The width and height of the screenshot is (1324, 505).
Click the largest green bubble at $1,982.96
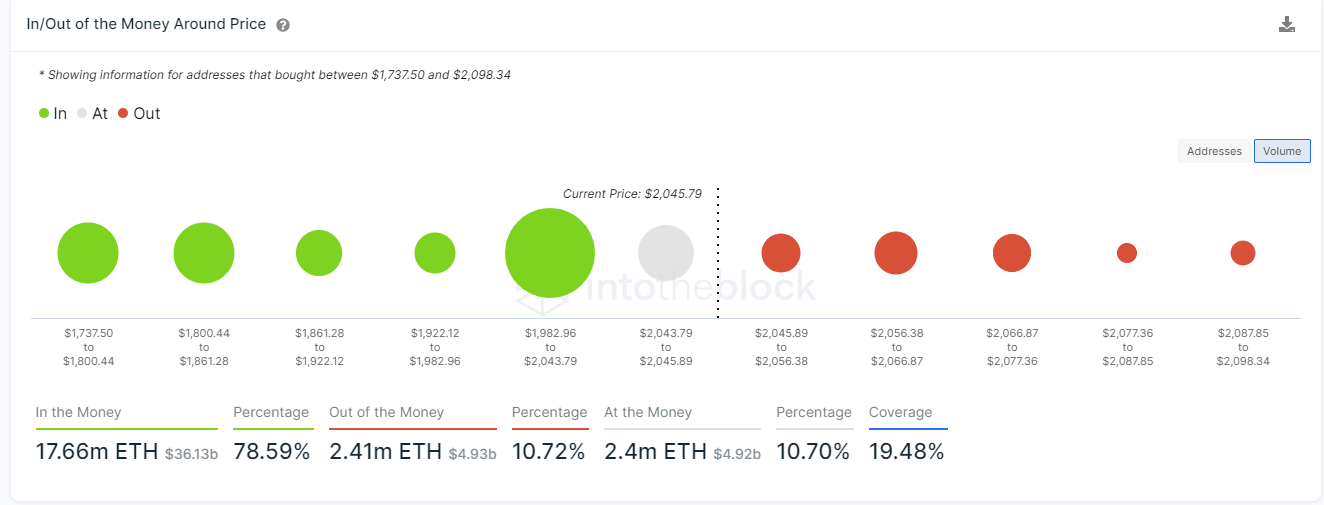click(550, 253)
